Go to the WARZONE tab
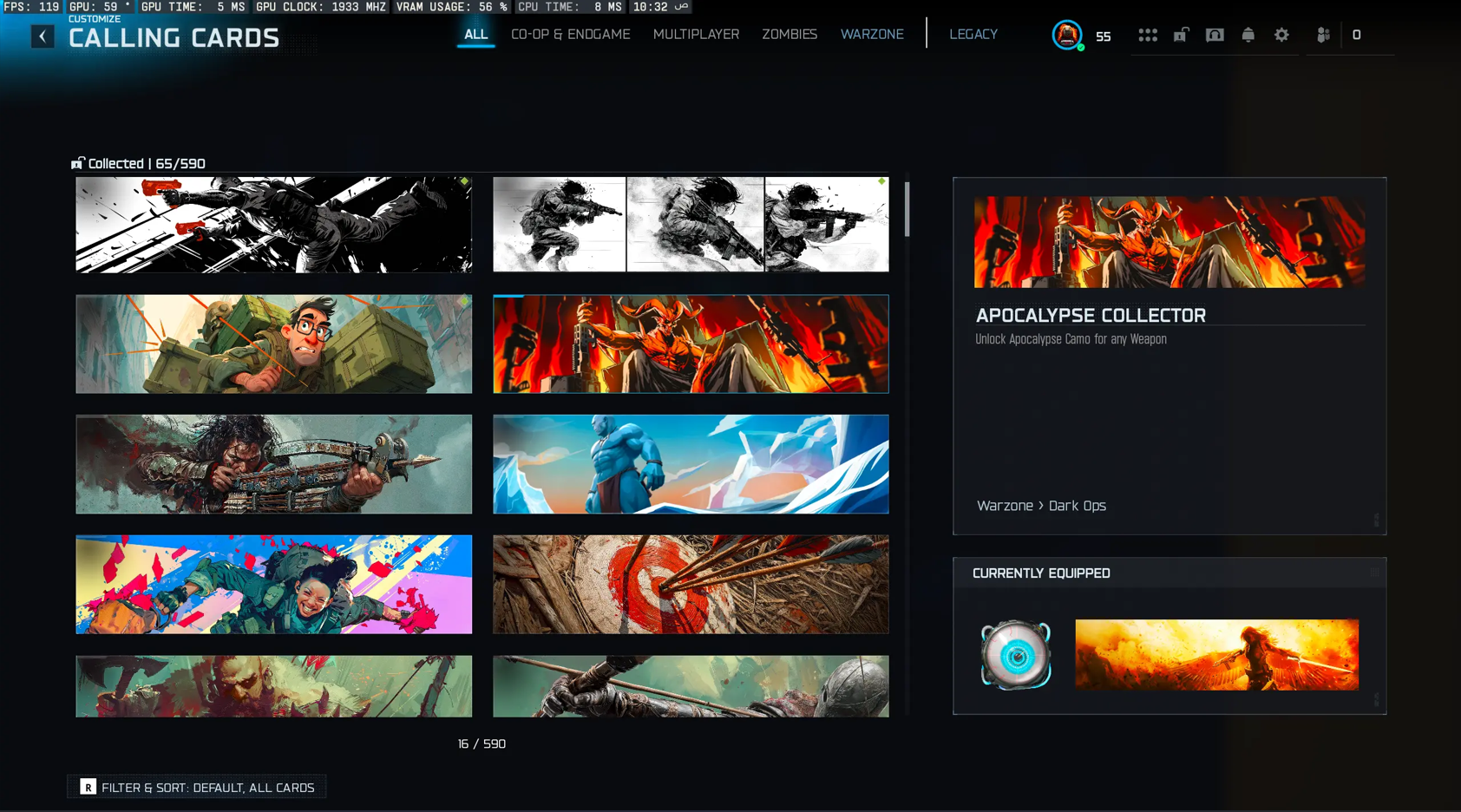Image resolution: width=1461 pixels, height=812 pixels. 872,35
